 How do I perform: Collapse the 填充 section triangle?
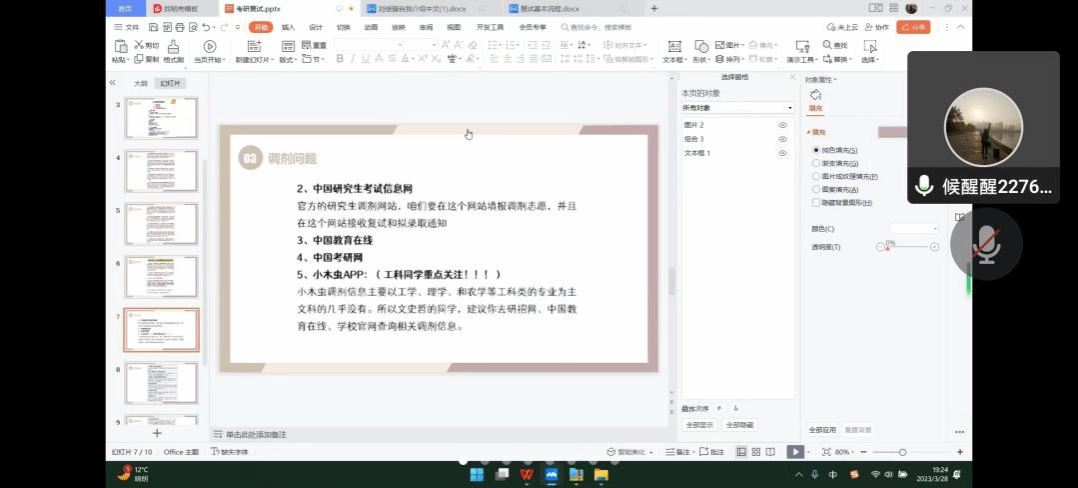tap(808, 132)
